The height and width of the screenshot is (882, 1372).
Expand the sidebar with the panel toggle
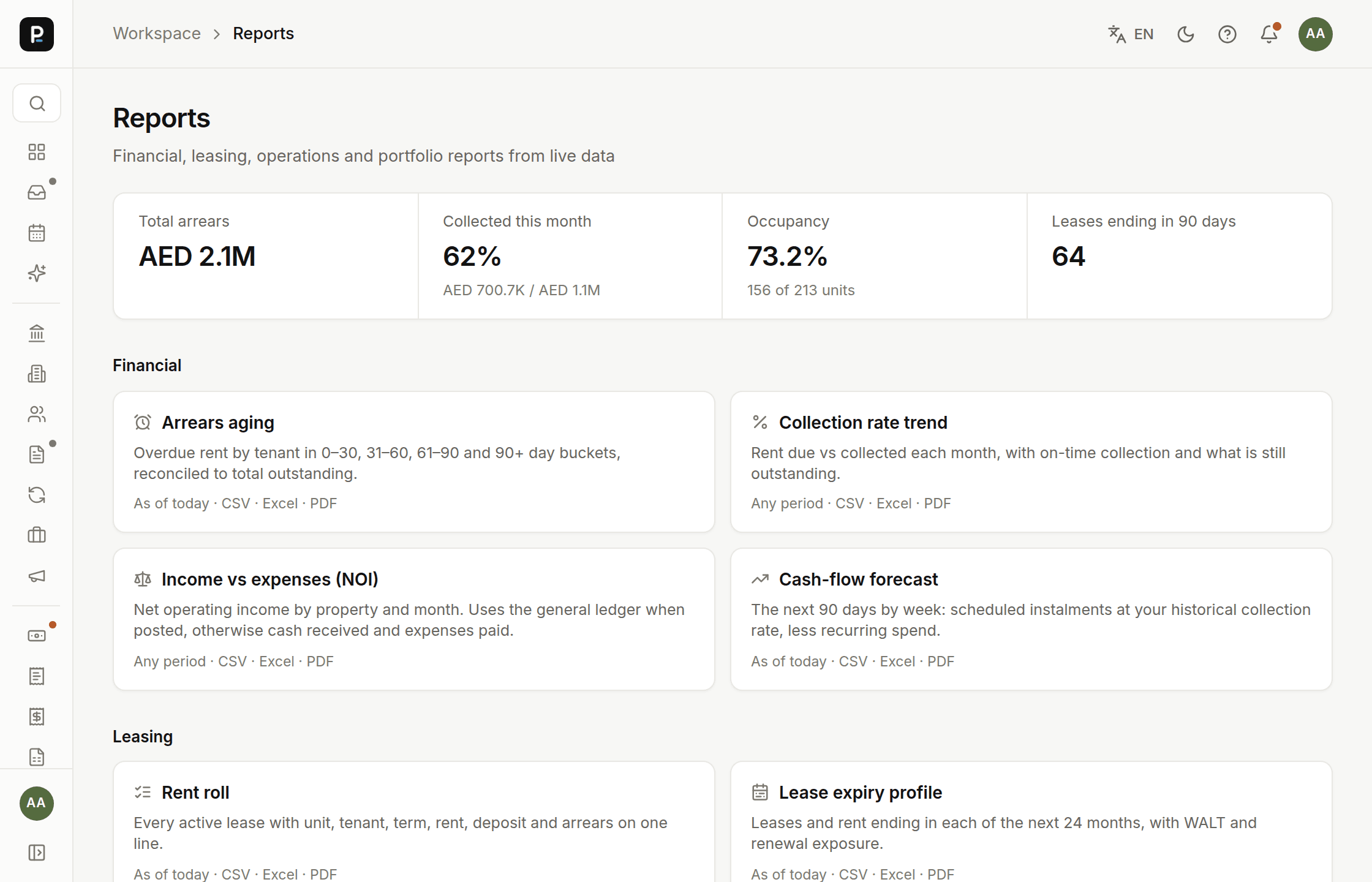(37, 853)
